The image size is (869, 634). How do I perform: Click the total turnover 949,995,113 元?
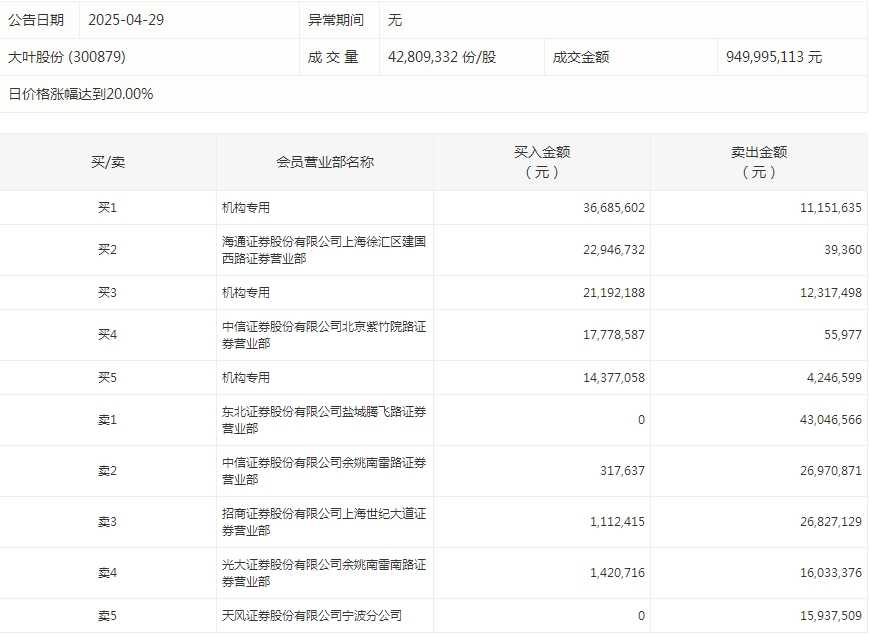(x=774, y=57)
